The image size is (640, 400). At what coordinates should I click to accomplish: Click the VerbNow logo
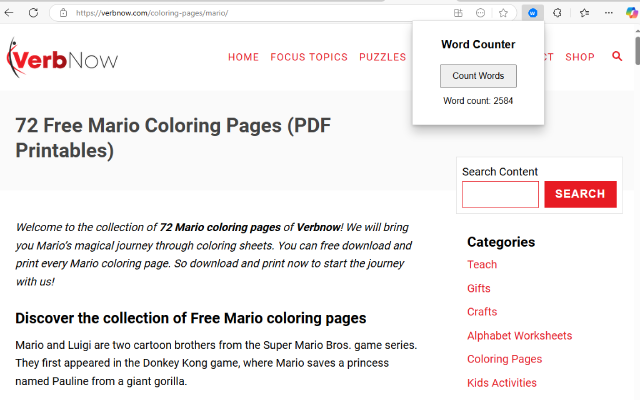pyautogui.click(x=62, y=58)
